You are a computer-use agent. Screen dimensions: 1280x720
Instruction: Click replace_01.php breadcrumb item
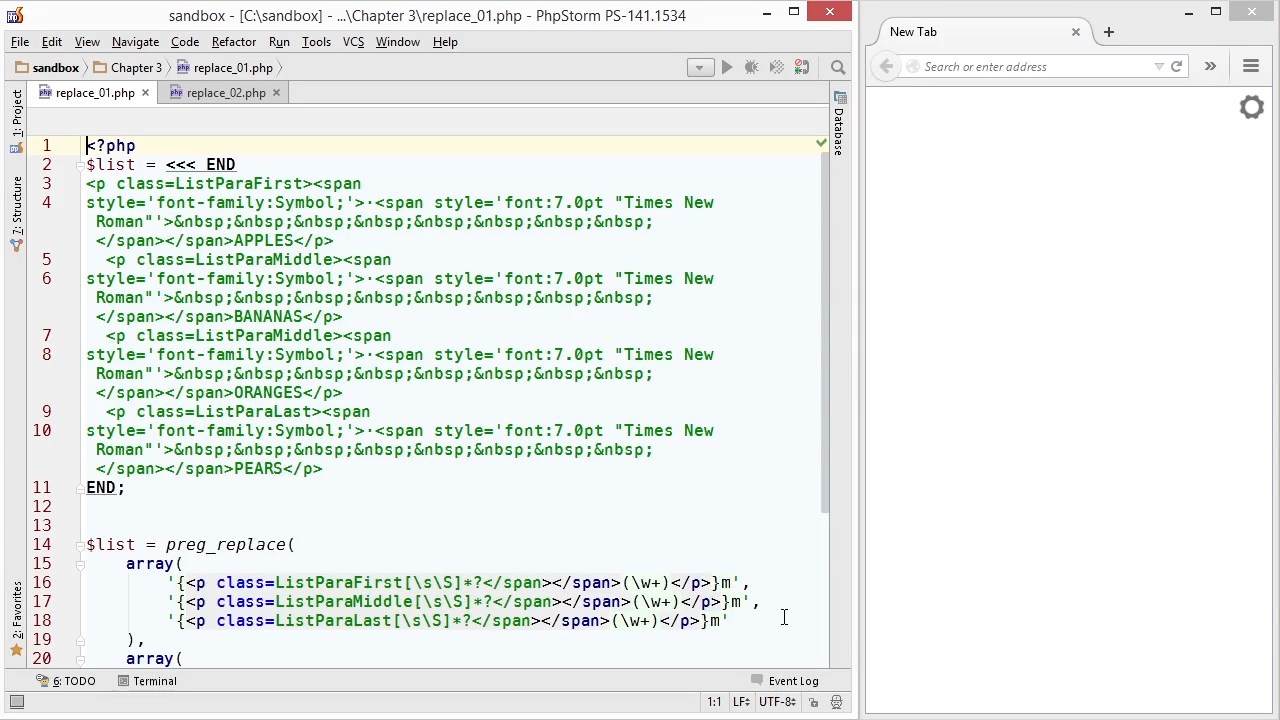[x=225, y=68]
